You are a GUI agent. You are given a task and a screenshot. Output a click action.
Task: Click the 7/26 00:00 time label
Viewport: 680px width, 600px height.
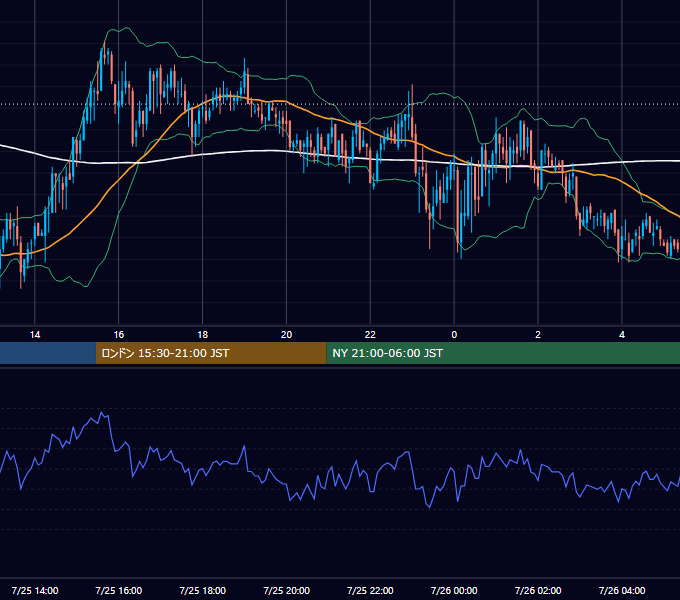tap(454, 590)
